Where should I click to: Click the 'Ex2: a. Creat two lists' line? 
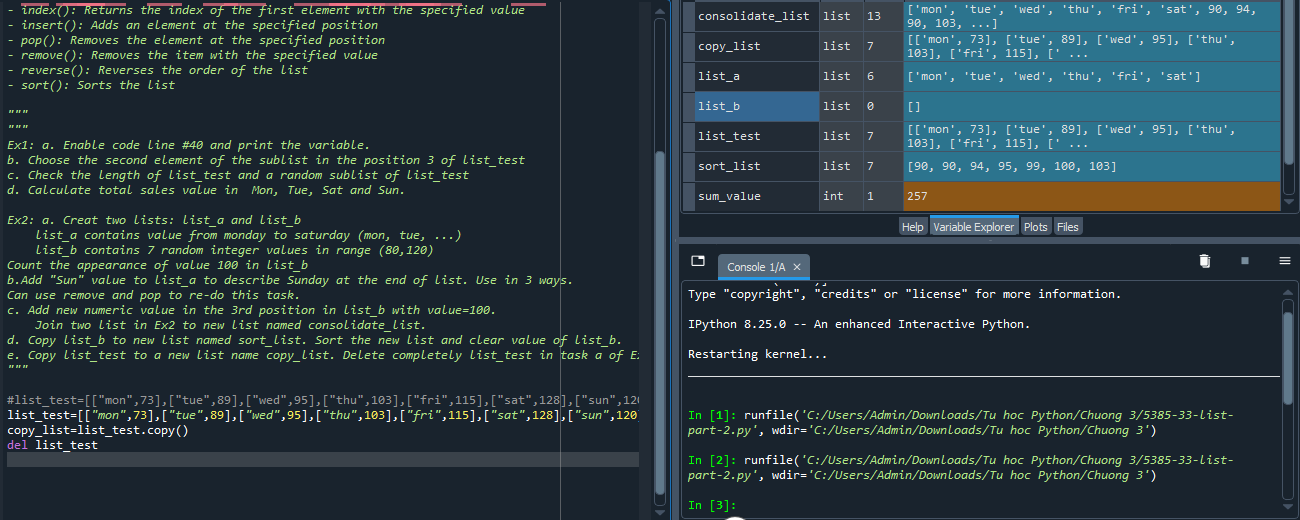pyautogui.click(x=154, y=220)
